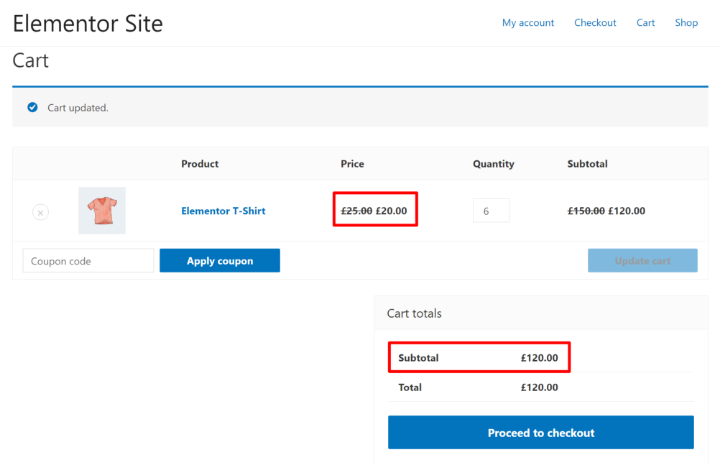Open Checkout from the top navigation

coord(595,23)
